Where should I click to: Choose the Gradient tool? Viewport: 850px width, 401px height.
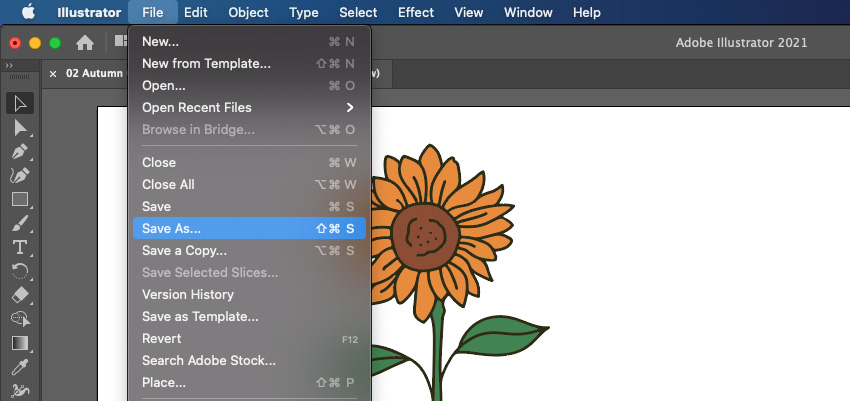(x=20, y=343)
